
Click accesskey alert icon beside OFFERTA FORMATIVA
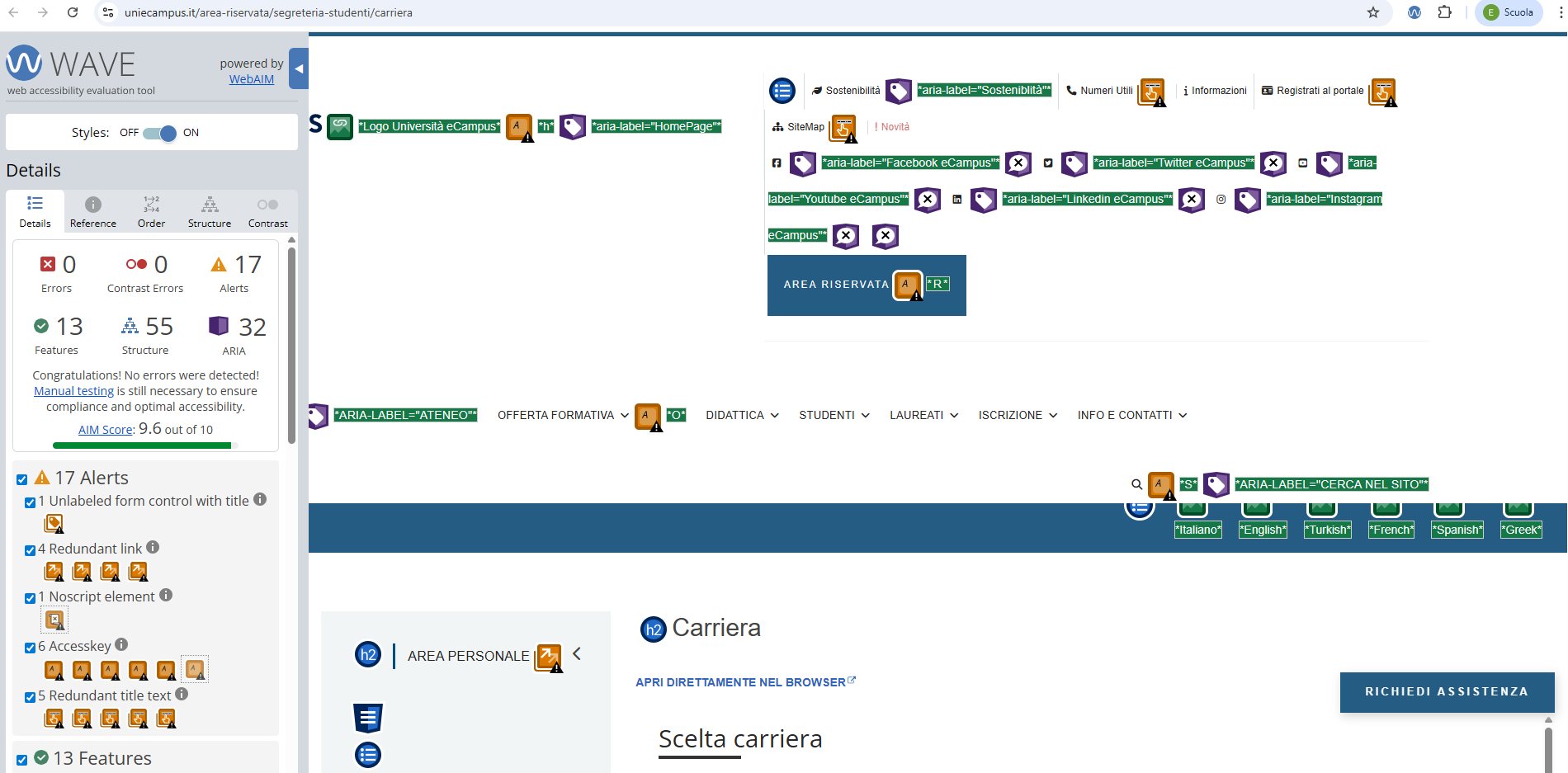[x=648, y=417]
